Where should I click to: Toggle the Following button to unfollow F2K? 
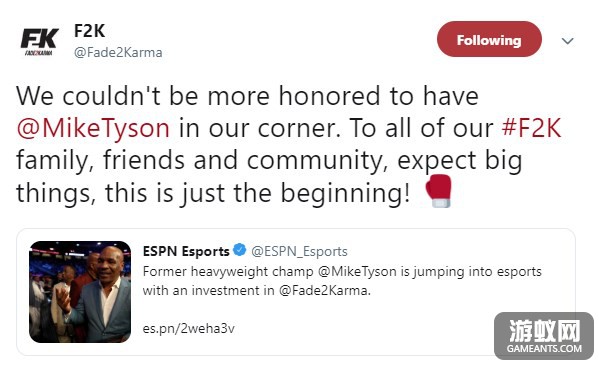(489, 39)
